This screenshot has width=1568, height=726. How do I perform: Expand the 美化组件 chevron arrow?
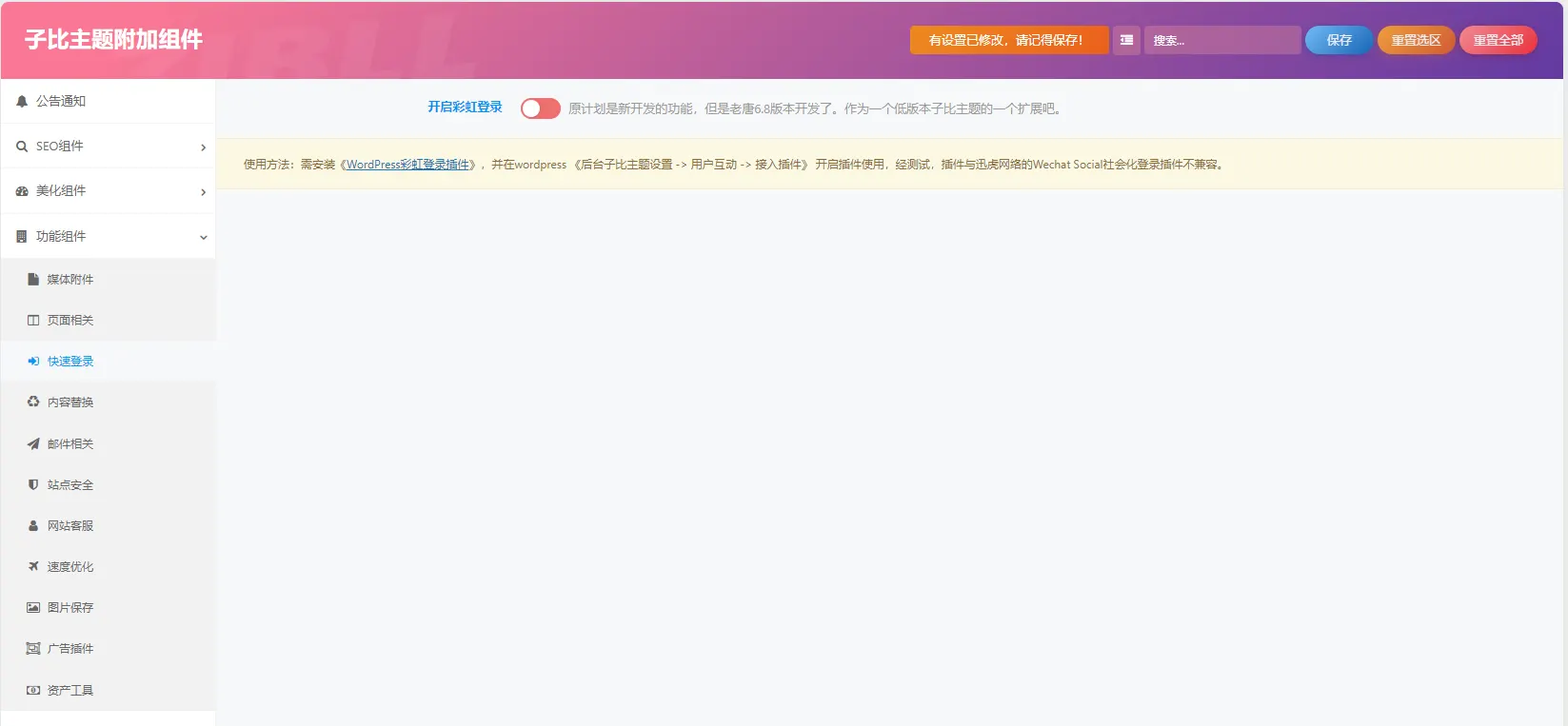click(x=203, y=192)
